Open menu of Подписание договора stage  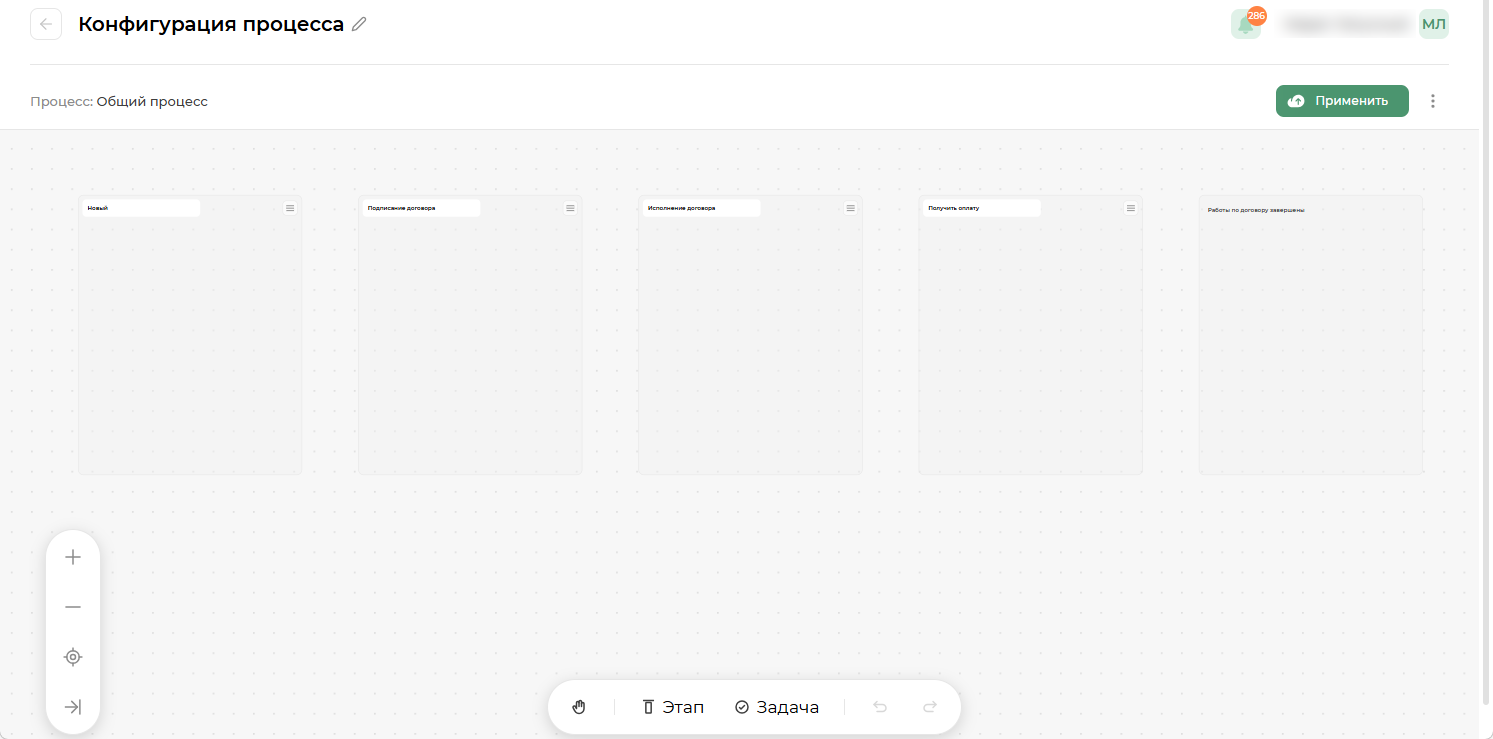[x=570, y=208]
